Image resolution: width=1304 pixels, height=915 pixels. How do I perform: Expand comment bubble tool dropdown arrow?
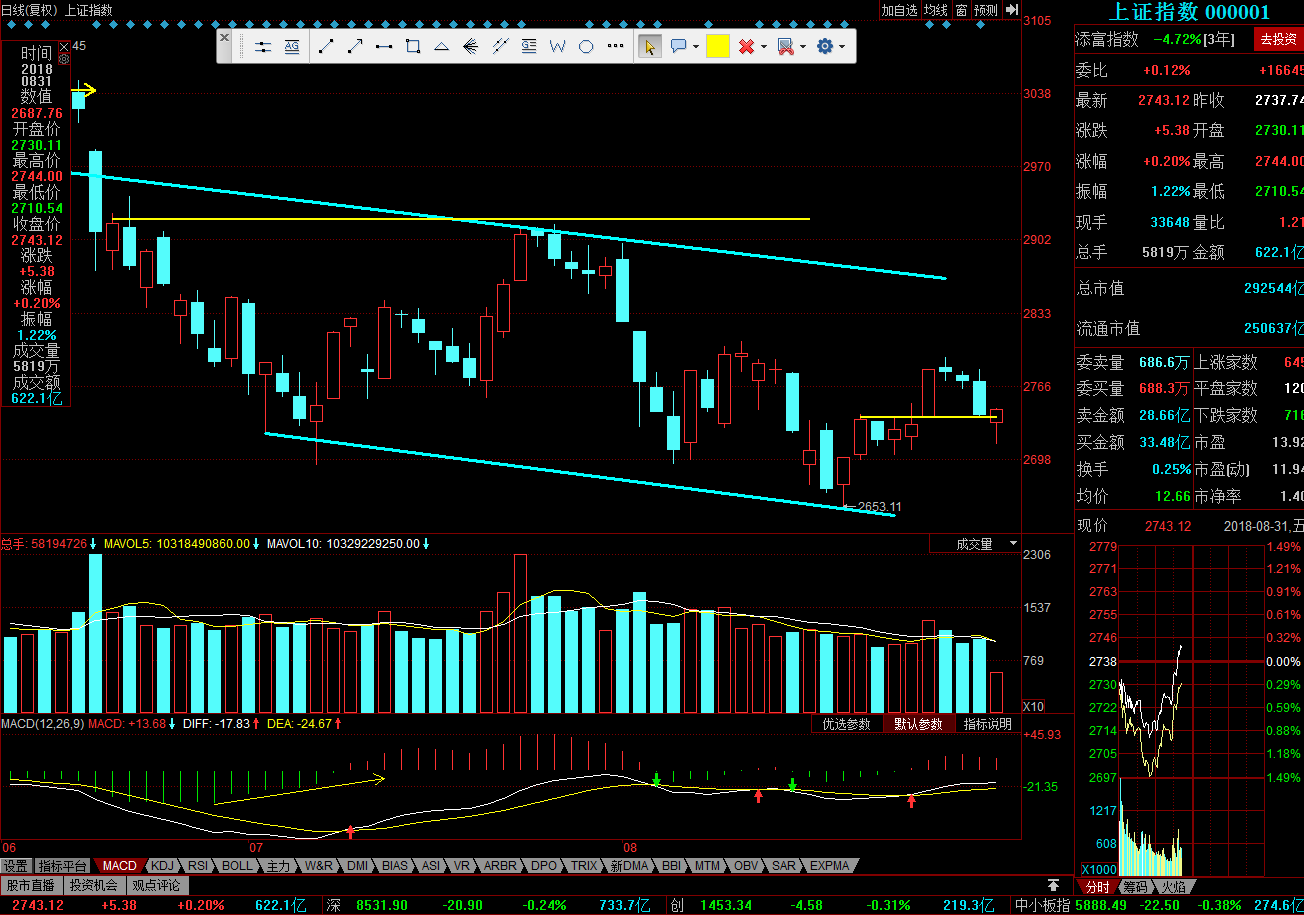(695, 47)
